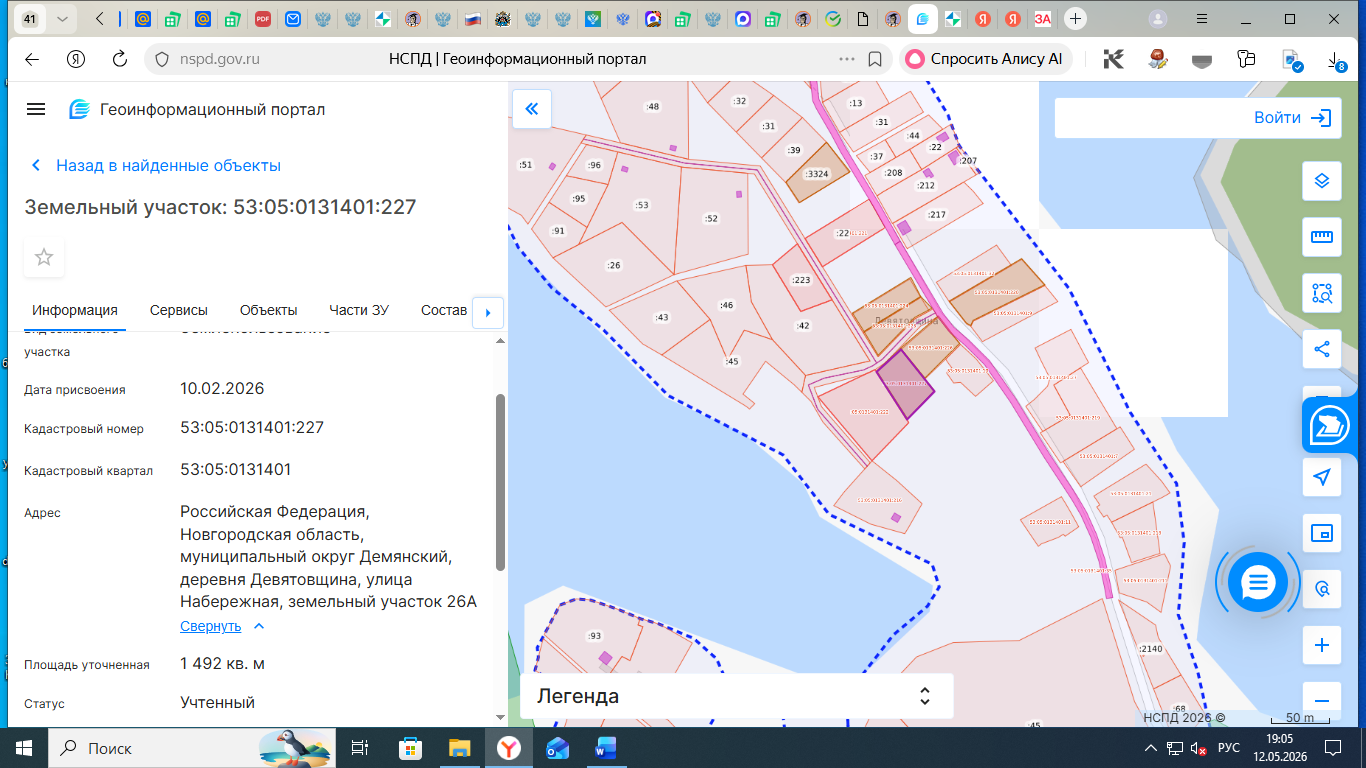Open the round chat support bubble
The height and width of the screenshot is (768, 1366).
(1257, 582)
